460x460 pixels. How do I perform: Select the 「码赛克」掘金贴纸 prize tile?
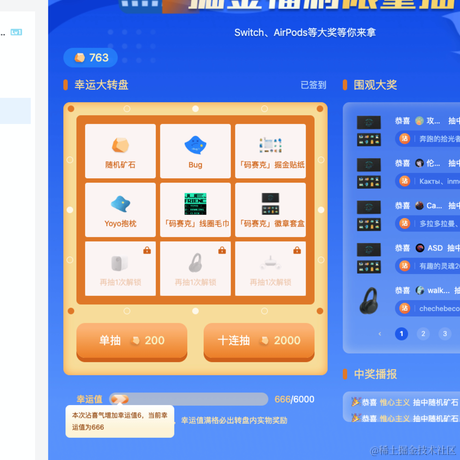coord(270,151)
